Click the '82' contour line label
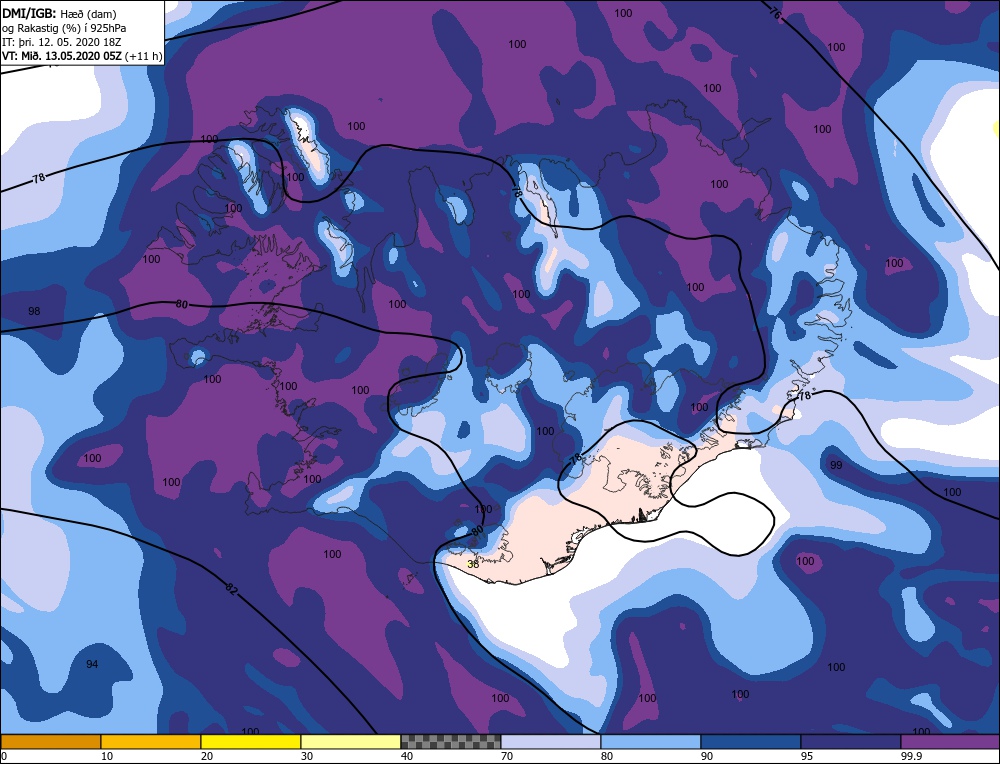The image size is (1000, 764). (x=232, y=589)
